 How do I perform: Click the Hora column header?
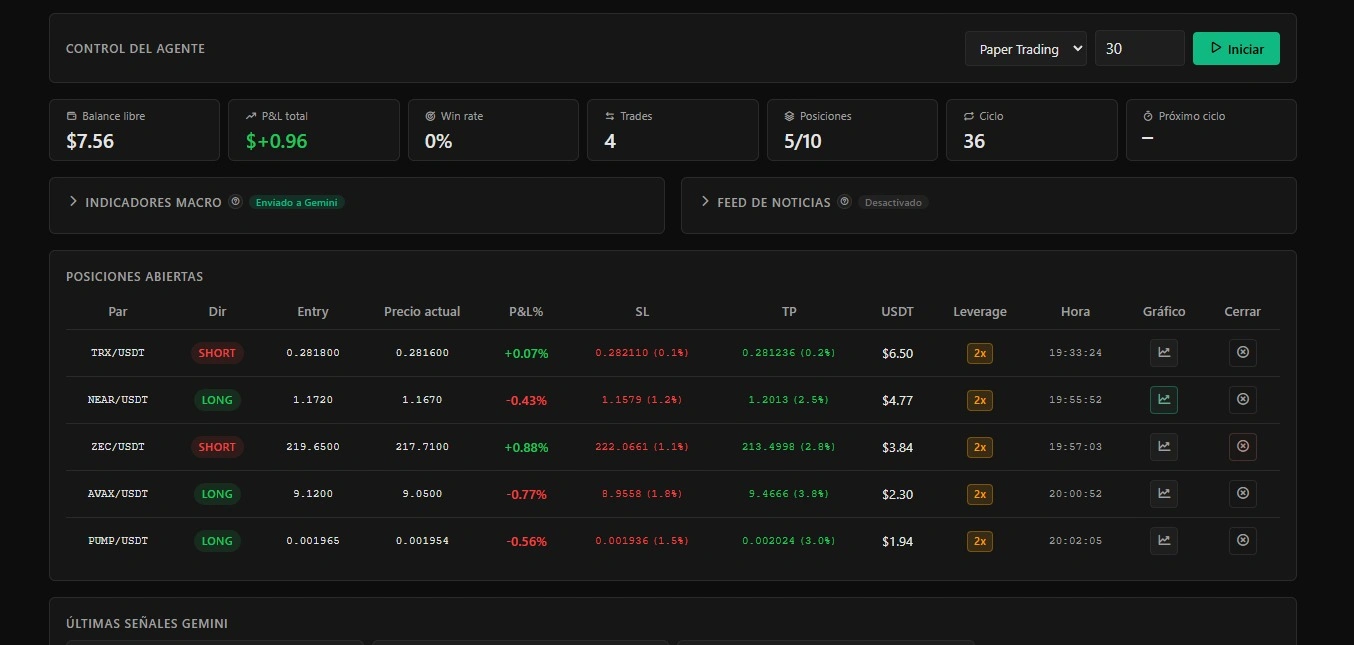1076,312
